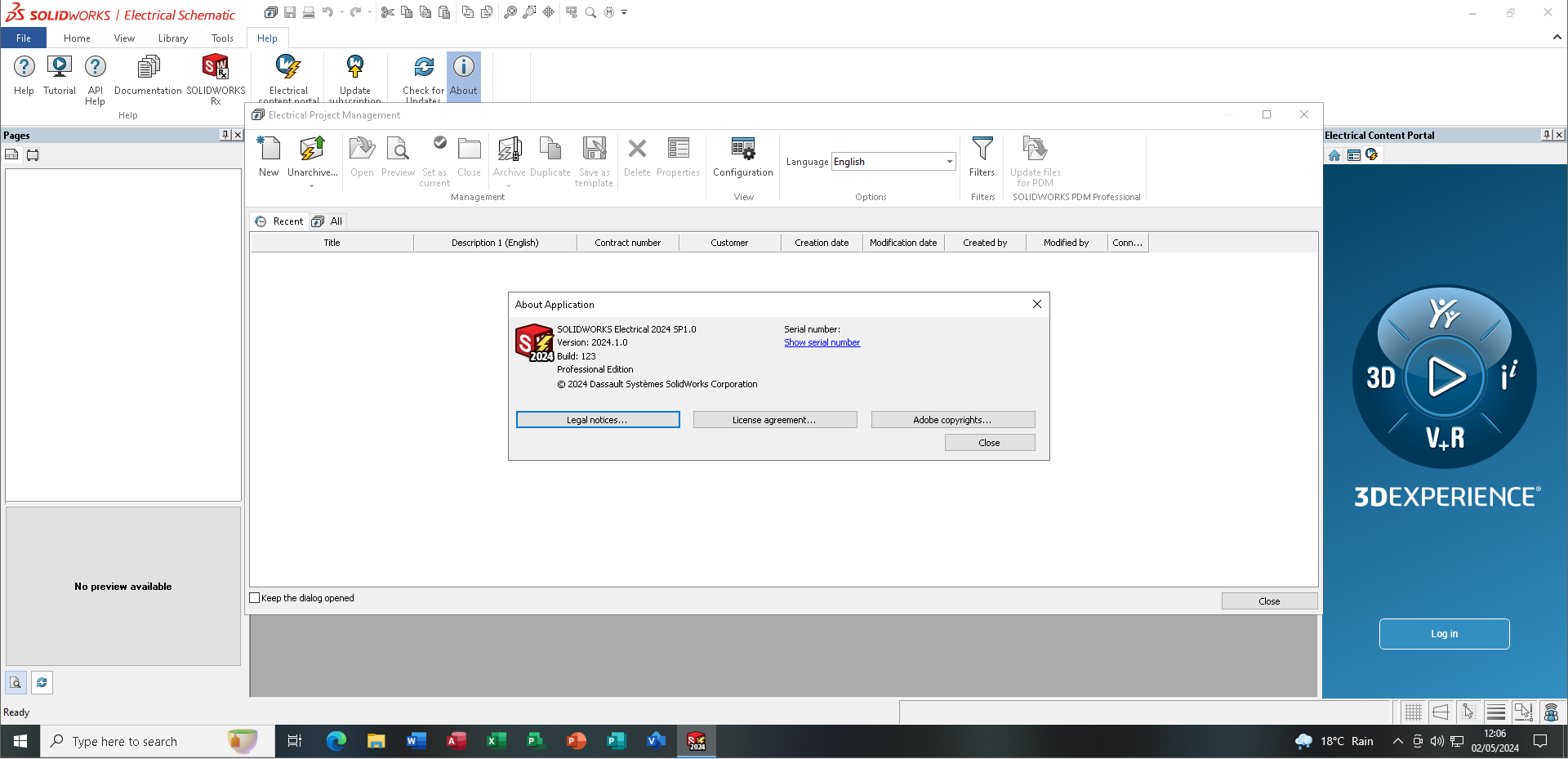Switch to the Tools ribbon tab
The height and width of the screenshot is (759, 1568).
coord(222,38)
